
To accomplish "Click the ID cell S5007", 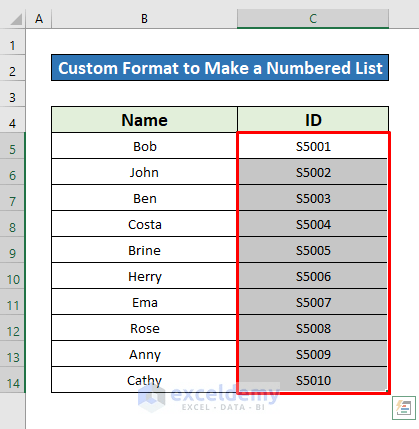I will point(313,302).
